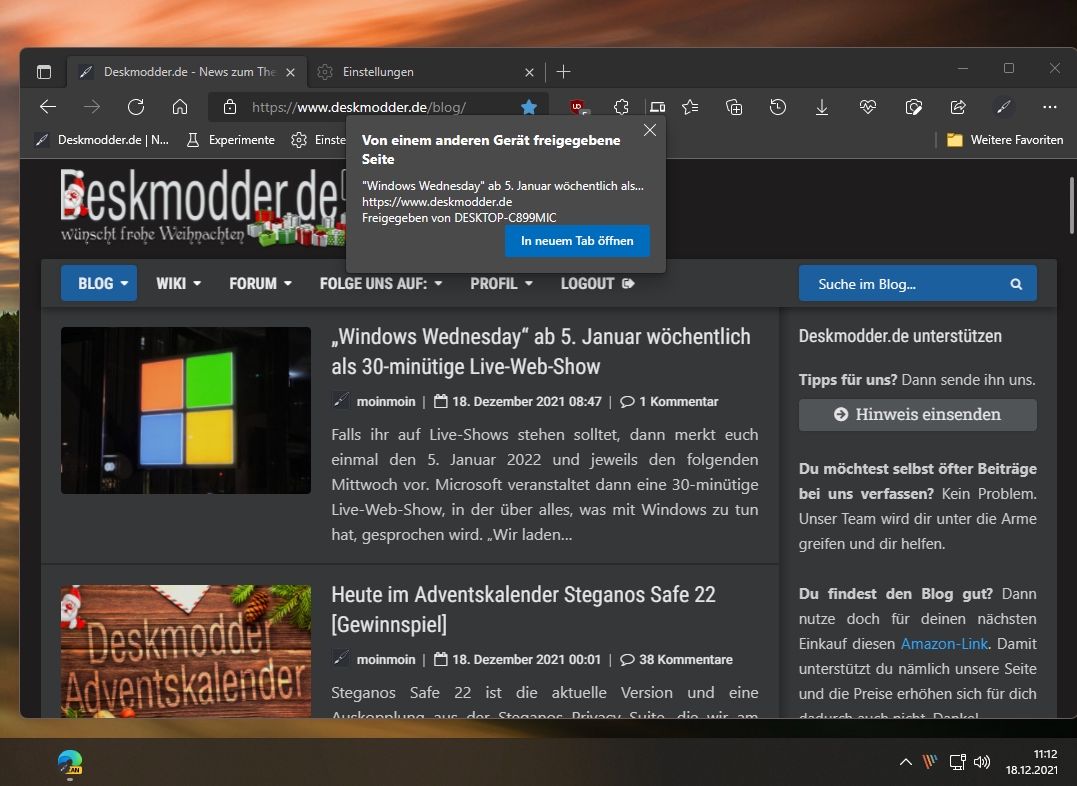Open the Windows Wednesday article thumbnail
The height and width of the screenshot is (786, 1077).
tap(185, 410)
